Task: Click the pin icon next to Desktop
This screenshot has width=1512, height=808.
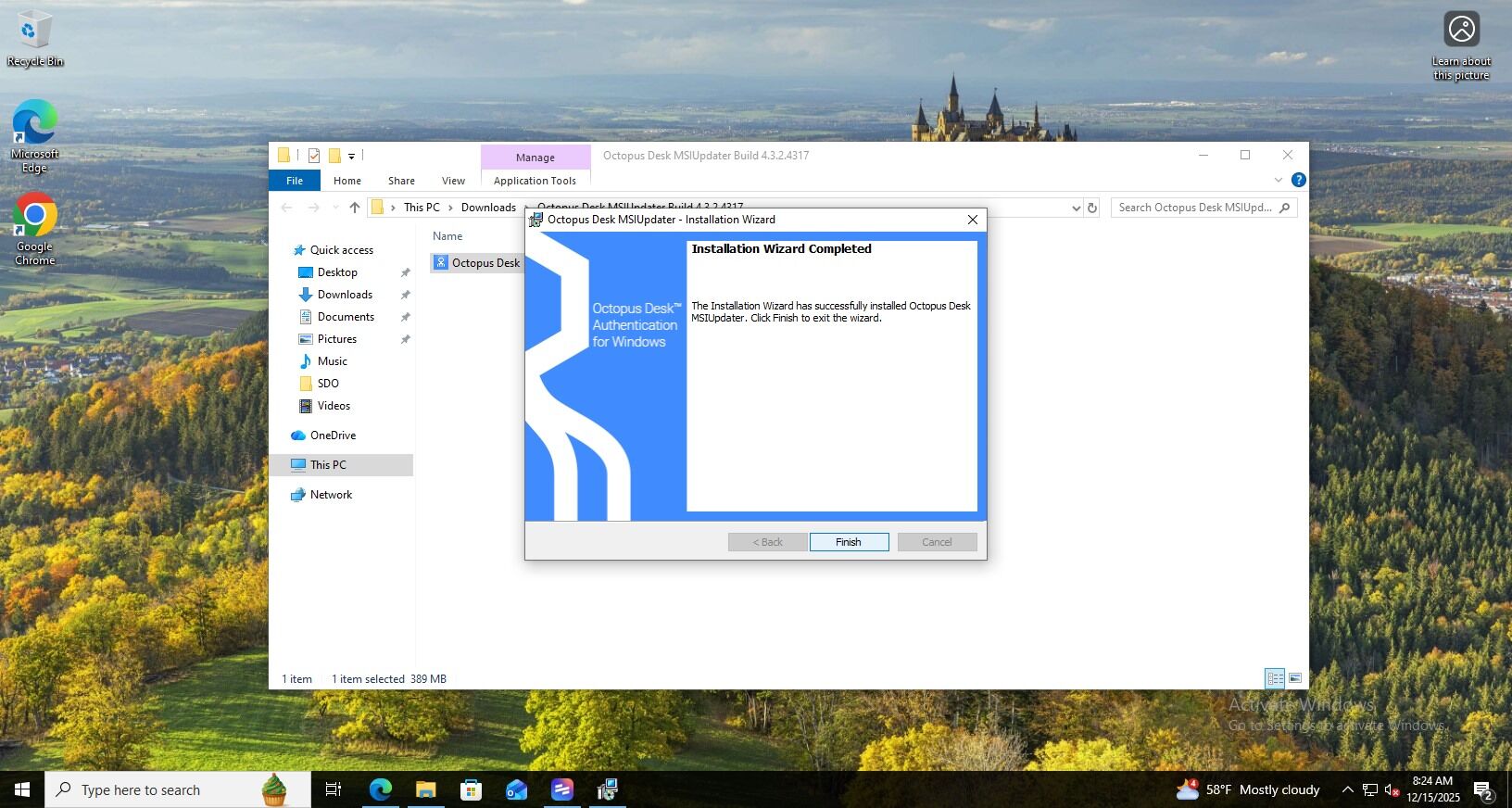Action: click(x=405, y=272)
